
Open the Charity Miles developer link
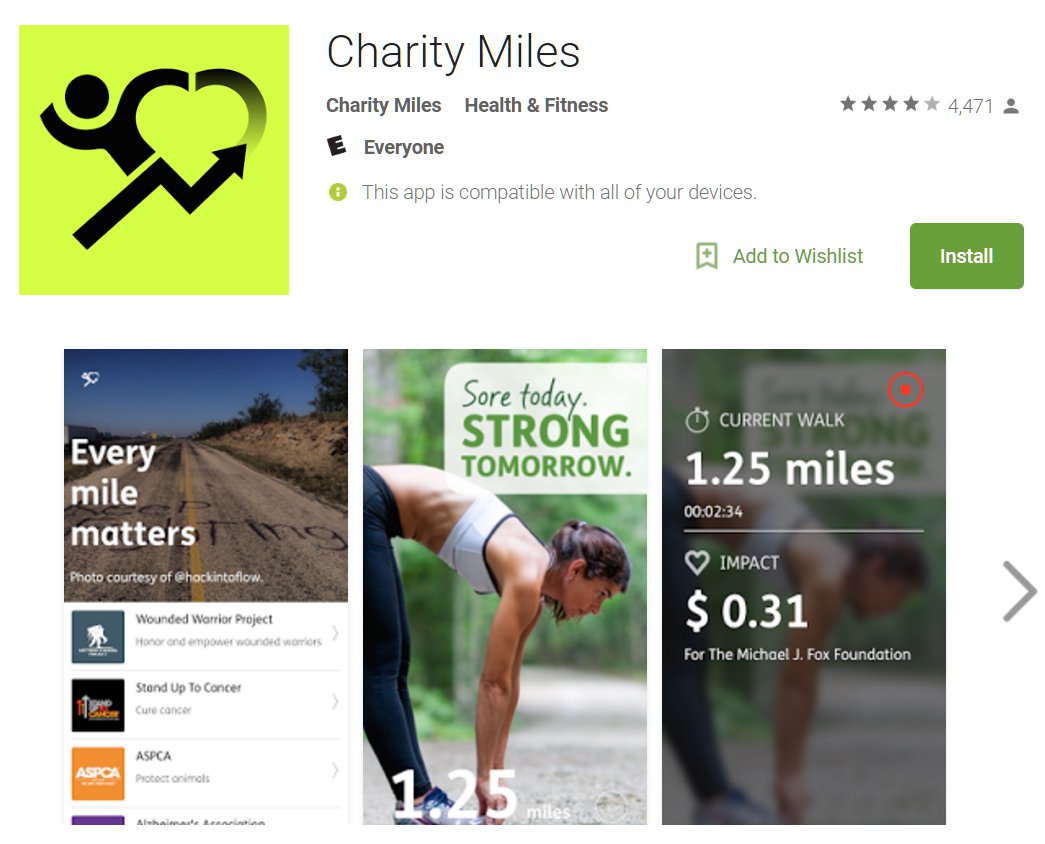(383, 105)
